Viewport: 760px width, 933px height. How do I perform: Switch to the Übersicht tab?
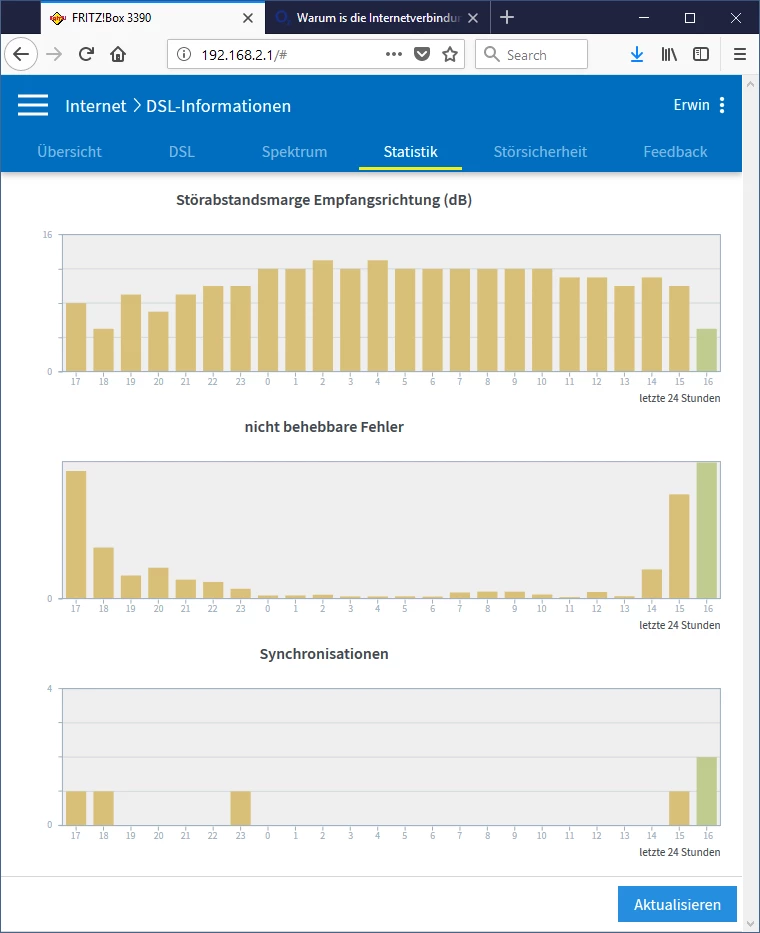[x=69, y=152]
